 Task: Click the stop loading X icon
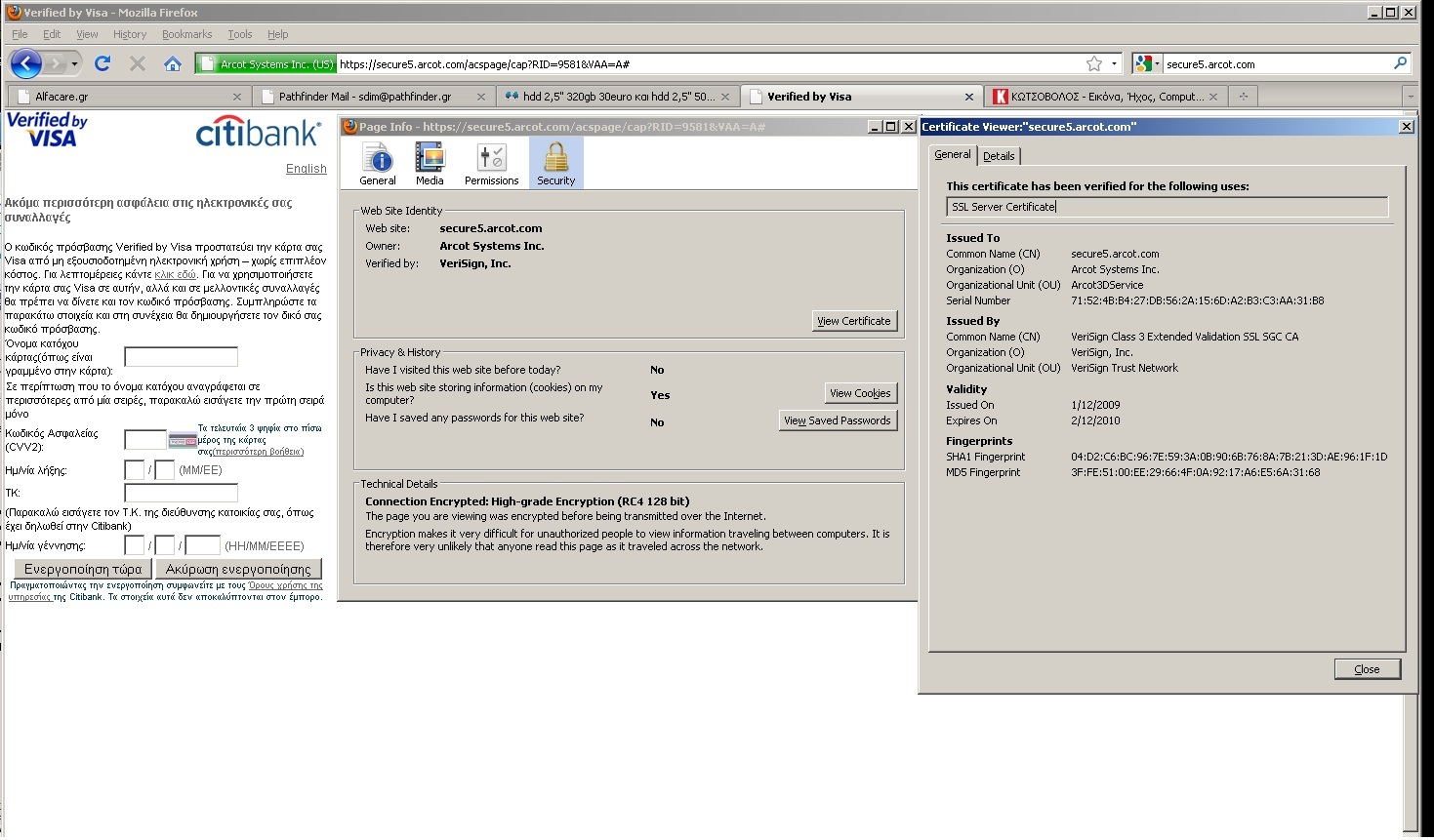(x=138, y=64)
